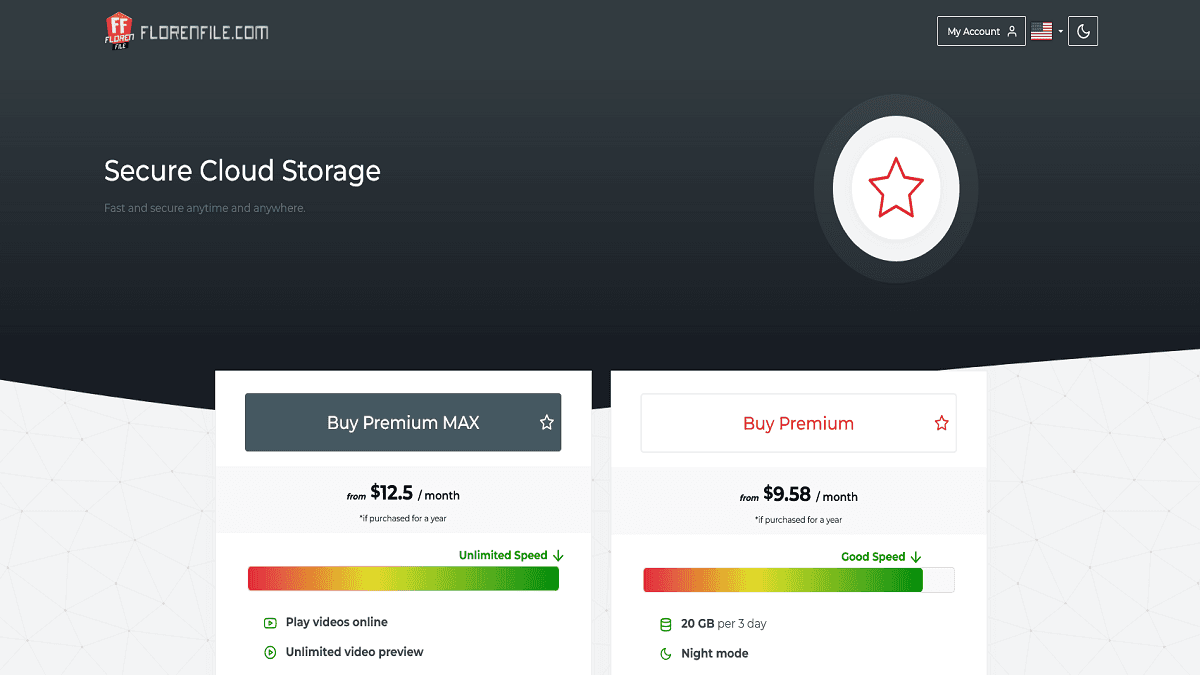The image size is (1200, 675).
Task: Click the arrow next to Unlimited Speed
Action: click(558, 555)
